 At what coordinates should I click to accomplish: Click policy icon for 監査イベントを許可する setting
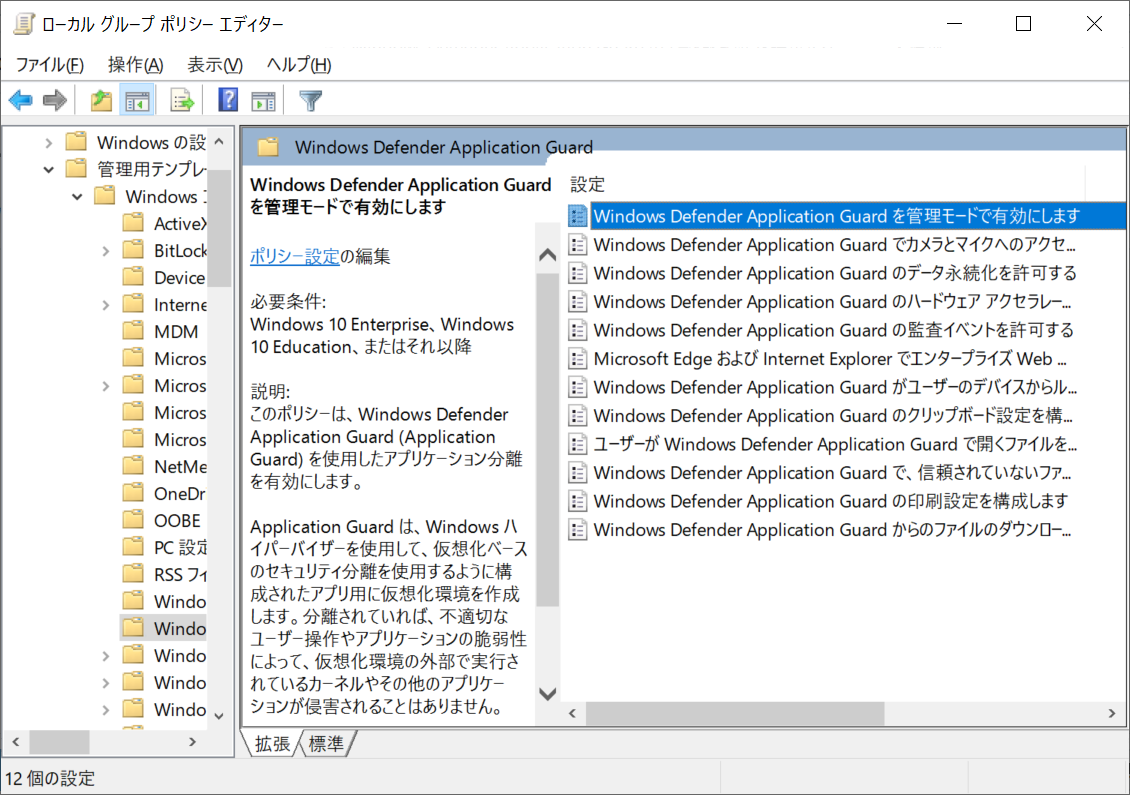(x=577, y=330)
